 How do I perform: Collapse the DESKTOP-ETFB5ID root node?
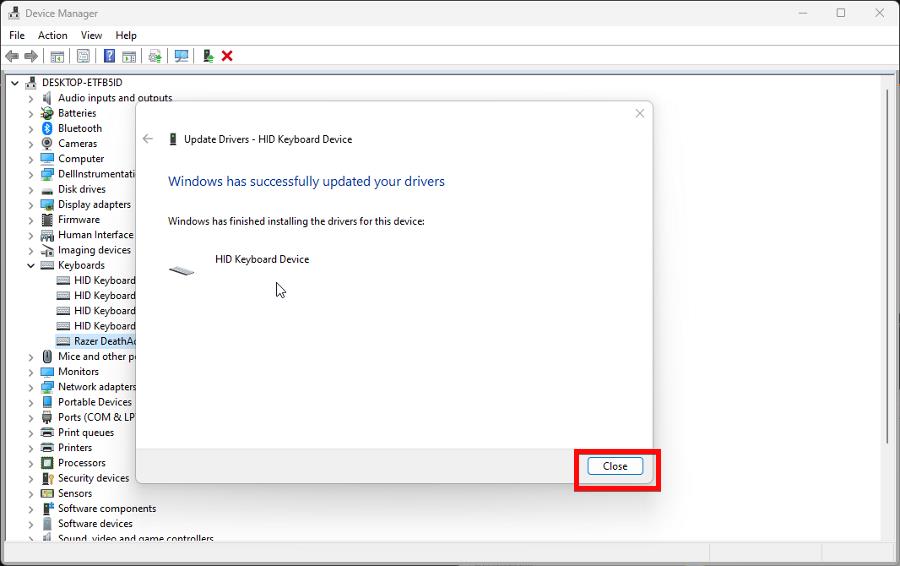(x=15, y=83)
